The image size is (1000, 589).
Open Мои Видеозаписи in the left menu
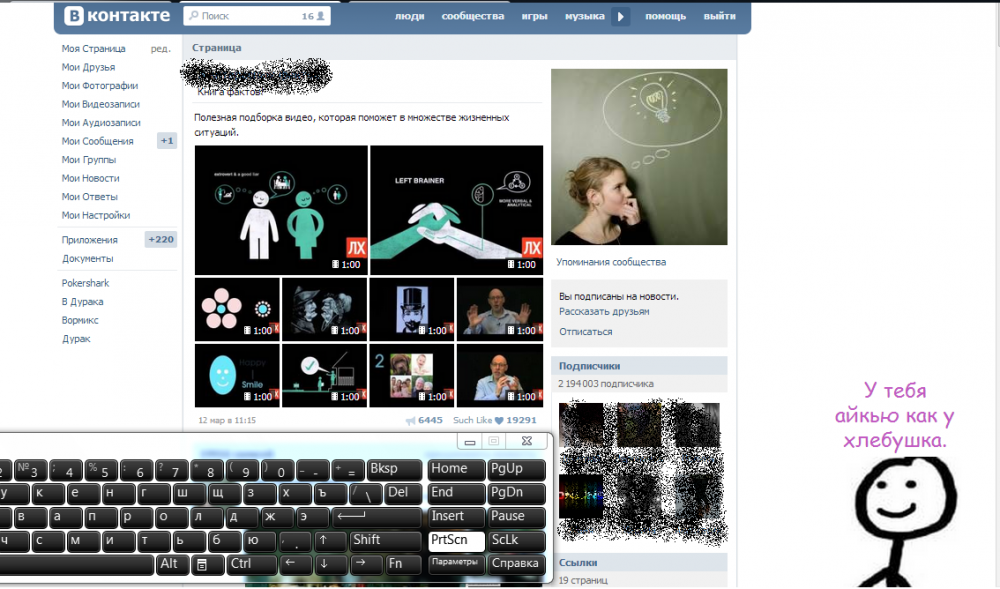[x=101, y=104]
